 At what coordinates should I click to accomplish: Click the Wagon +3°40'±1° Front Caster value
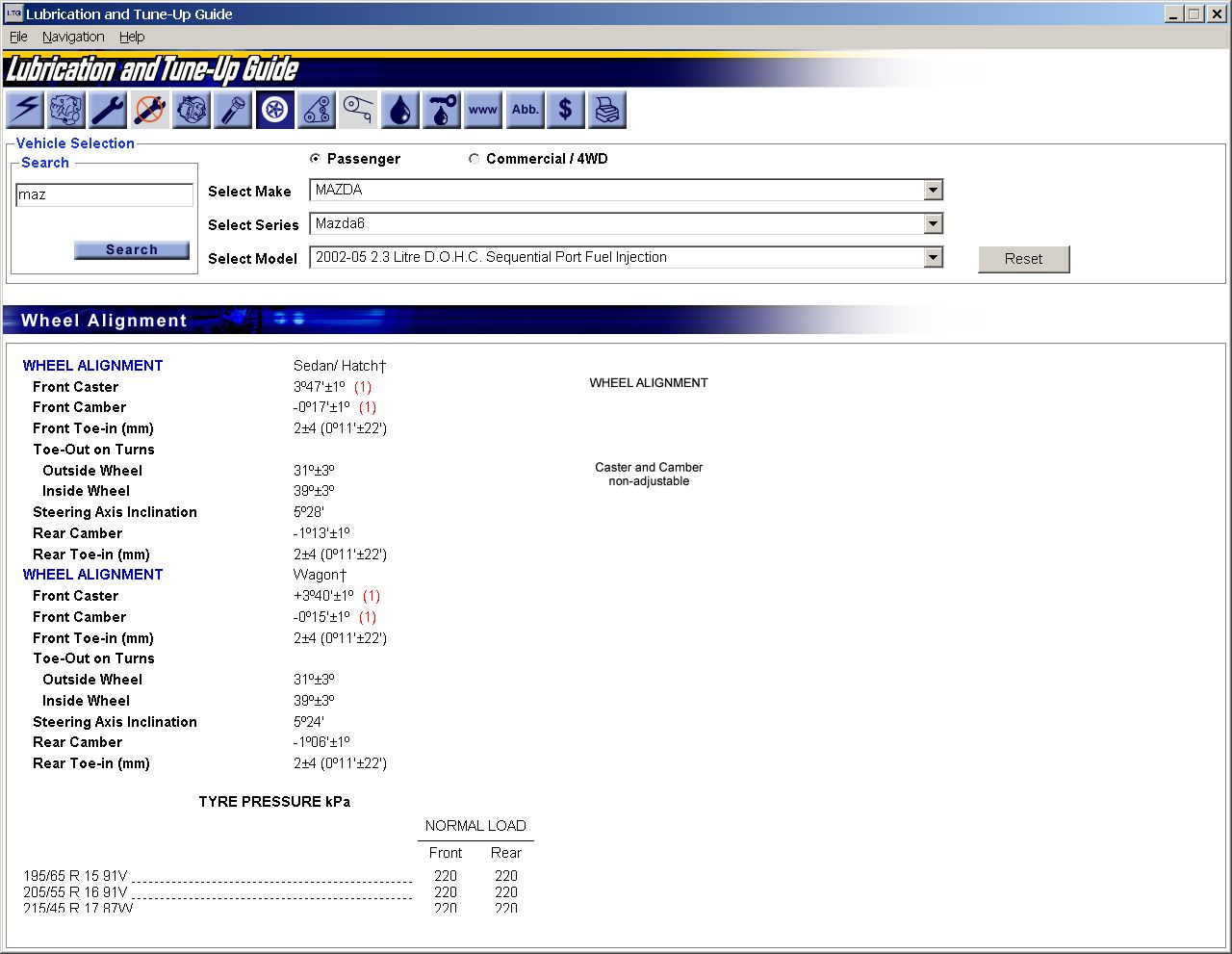pos(323,596)
